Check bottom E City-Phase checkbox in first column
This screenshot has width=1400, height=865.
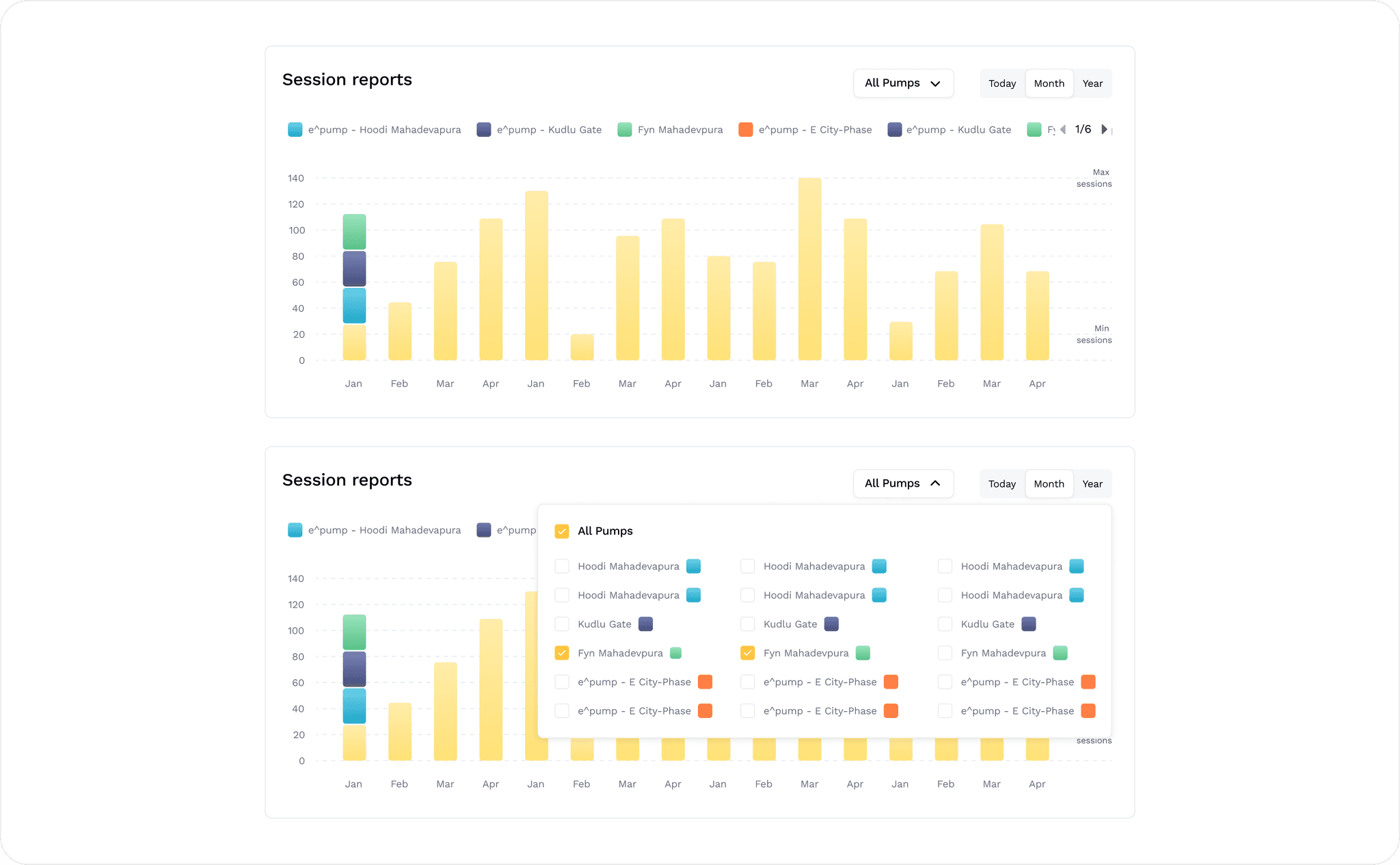coord(562,711)
